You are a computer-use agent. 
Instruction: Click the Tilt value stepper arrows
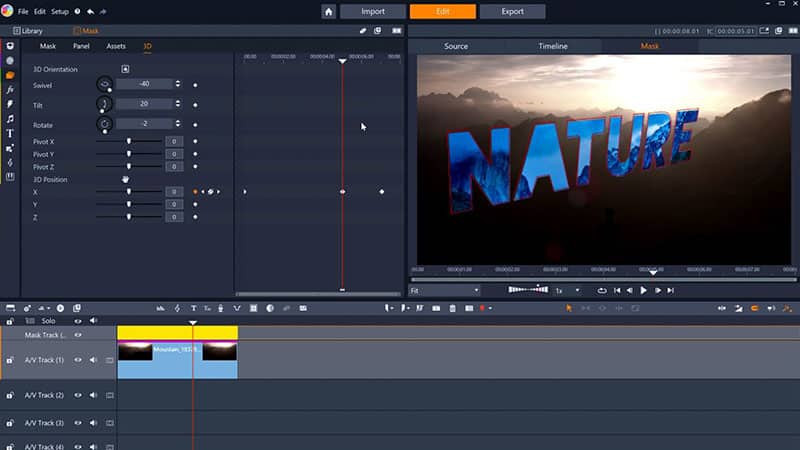coord(177,104)
